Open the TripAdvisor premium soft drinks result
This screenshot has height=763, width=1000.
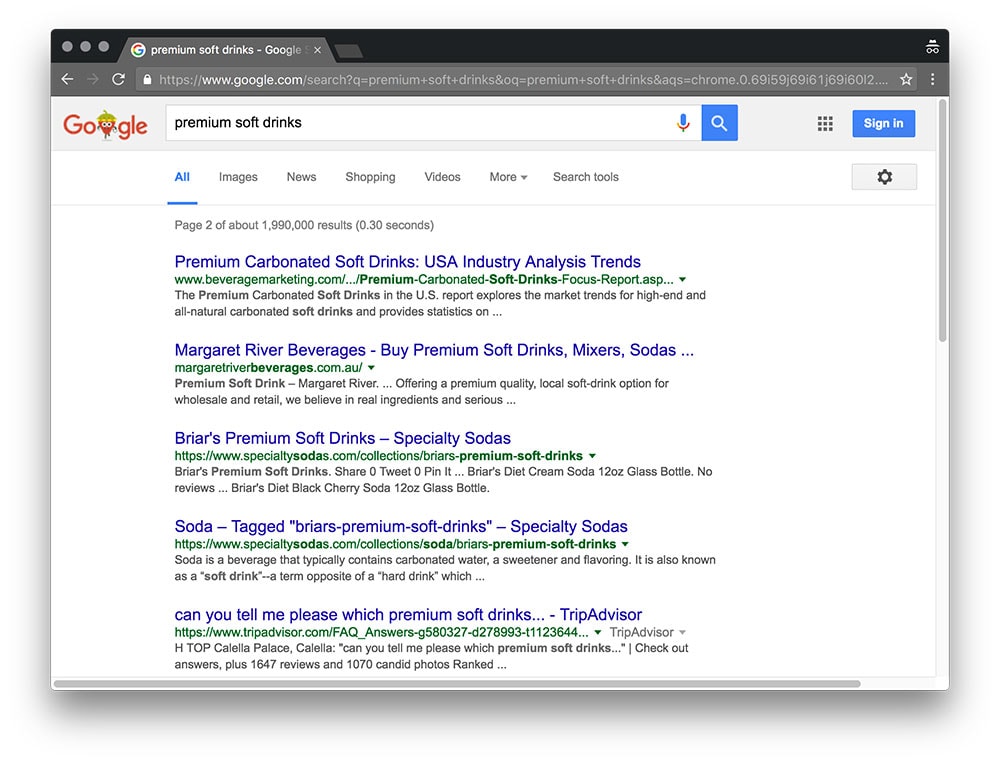point(408,614)
